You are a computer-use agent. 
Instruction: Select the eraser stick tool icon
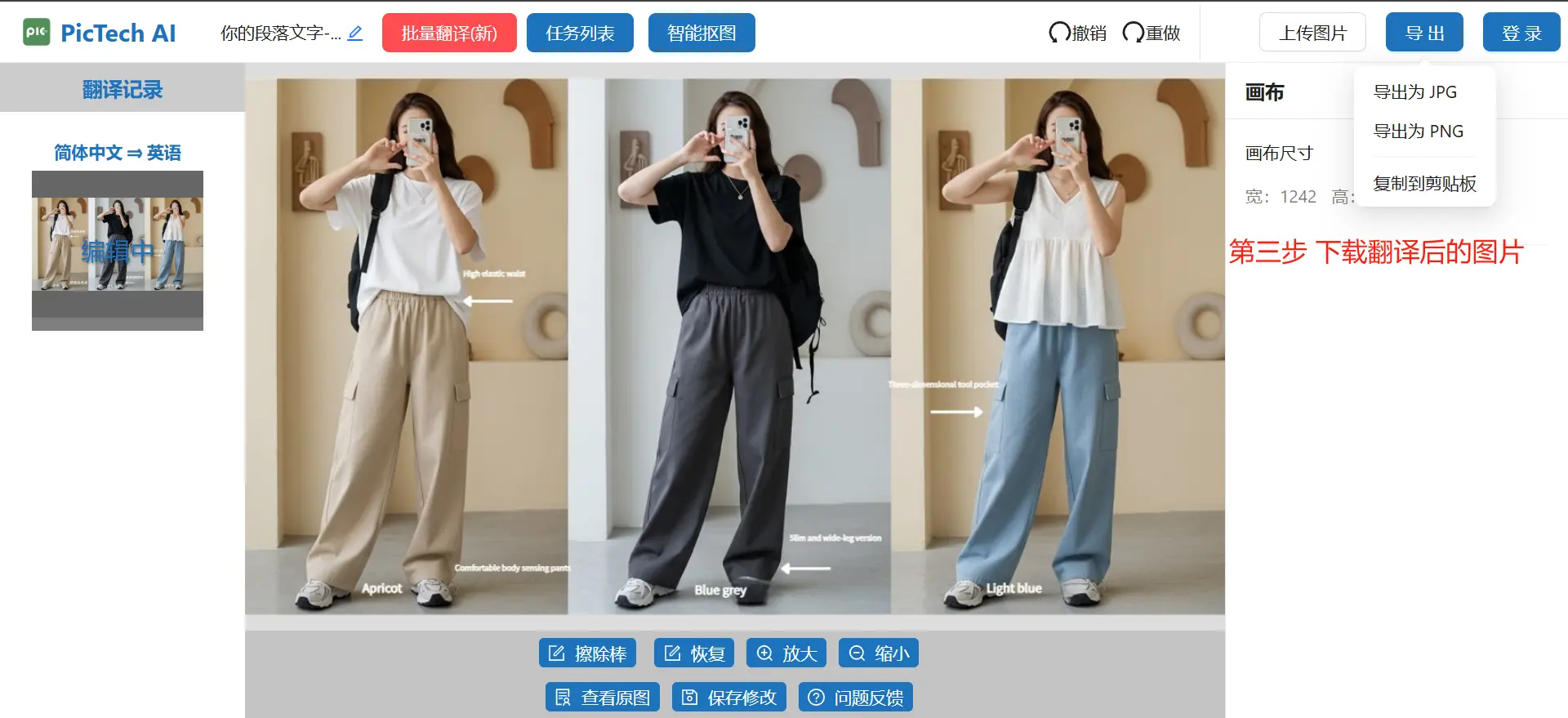click(x=557, y=653)
